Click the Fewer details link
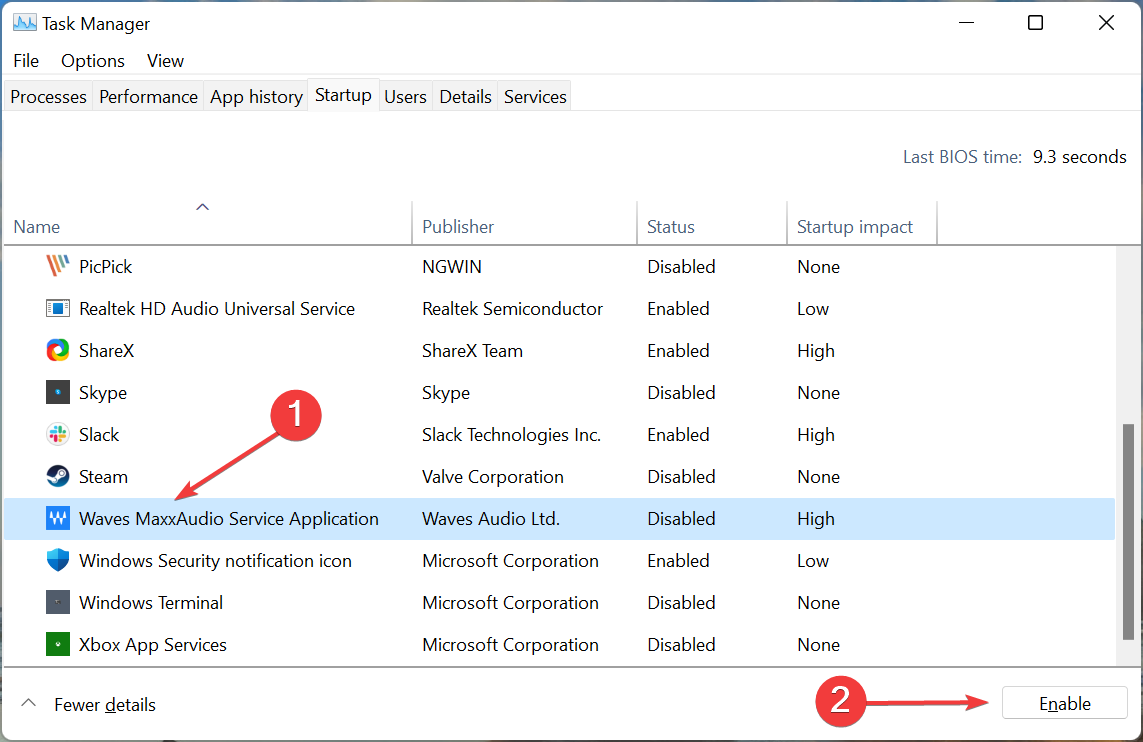1143x742 pixels. (105, 705)
